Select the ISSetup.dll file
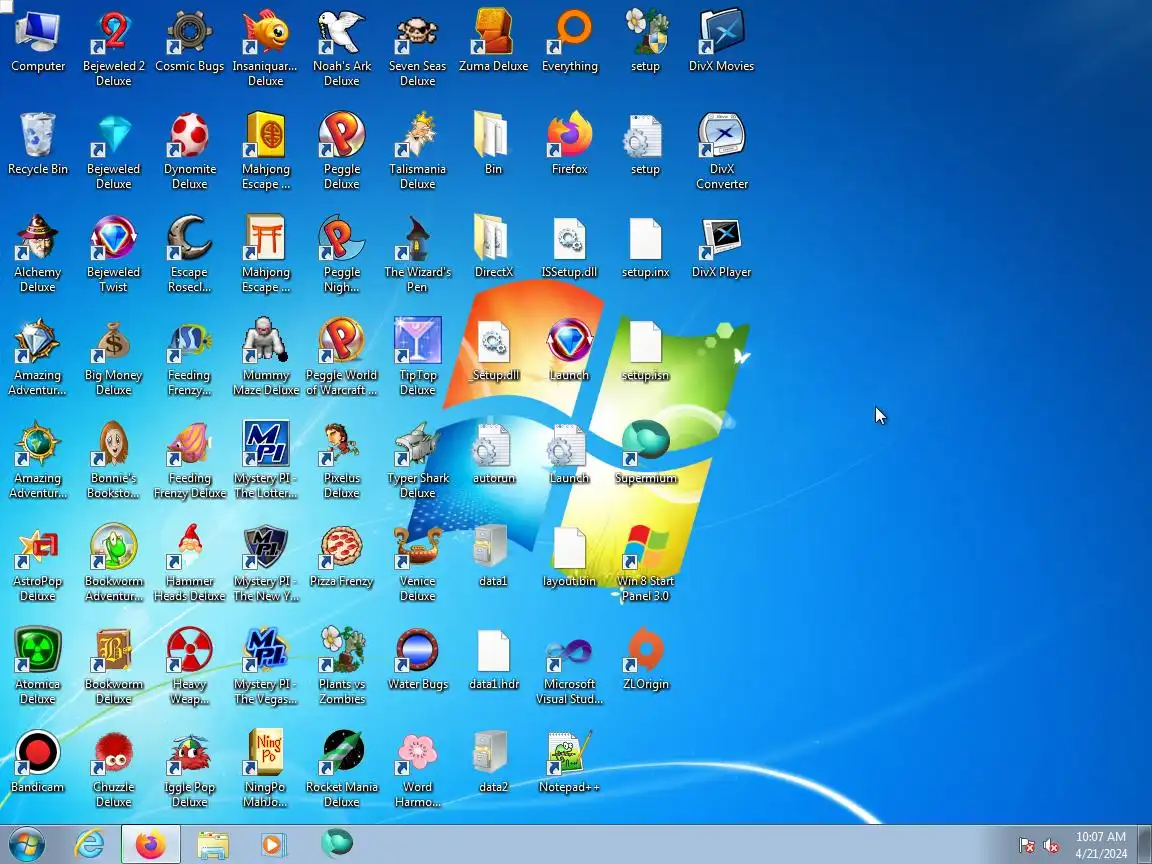Screen dimensions: 1152x864 click(569, 239)
